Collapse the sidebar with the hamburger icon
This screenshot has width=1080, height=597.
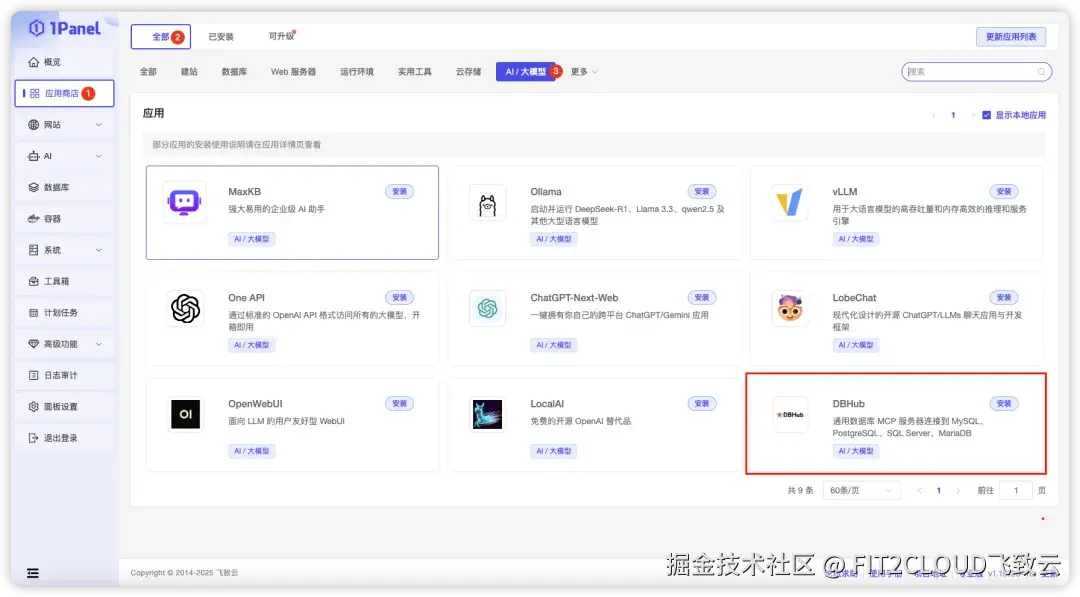(32, 573)
